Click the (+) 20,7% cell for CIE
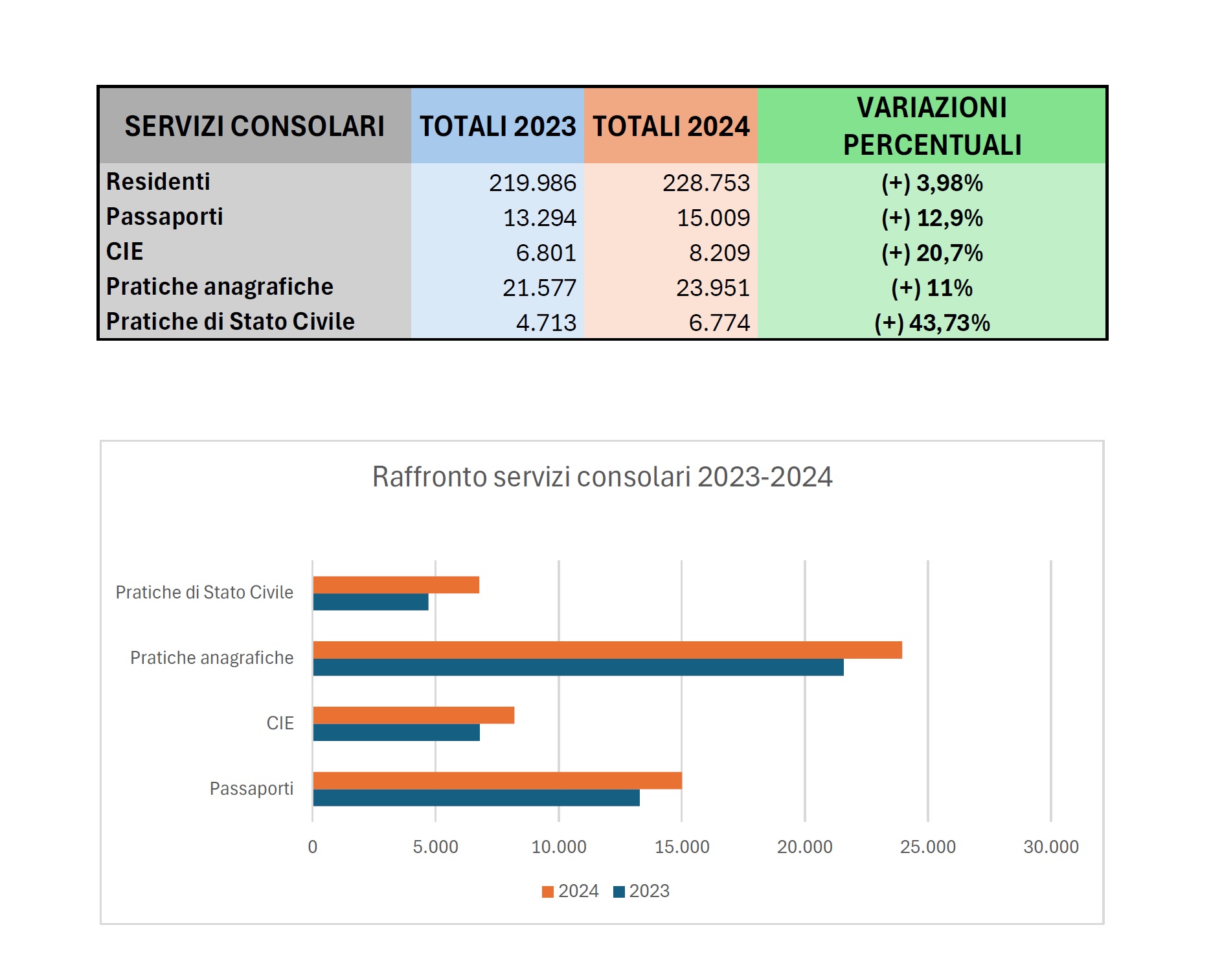The width and height of the screenshot is (1211, 980). [931, 253]
